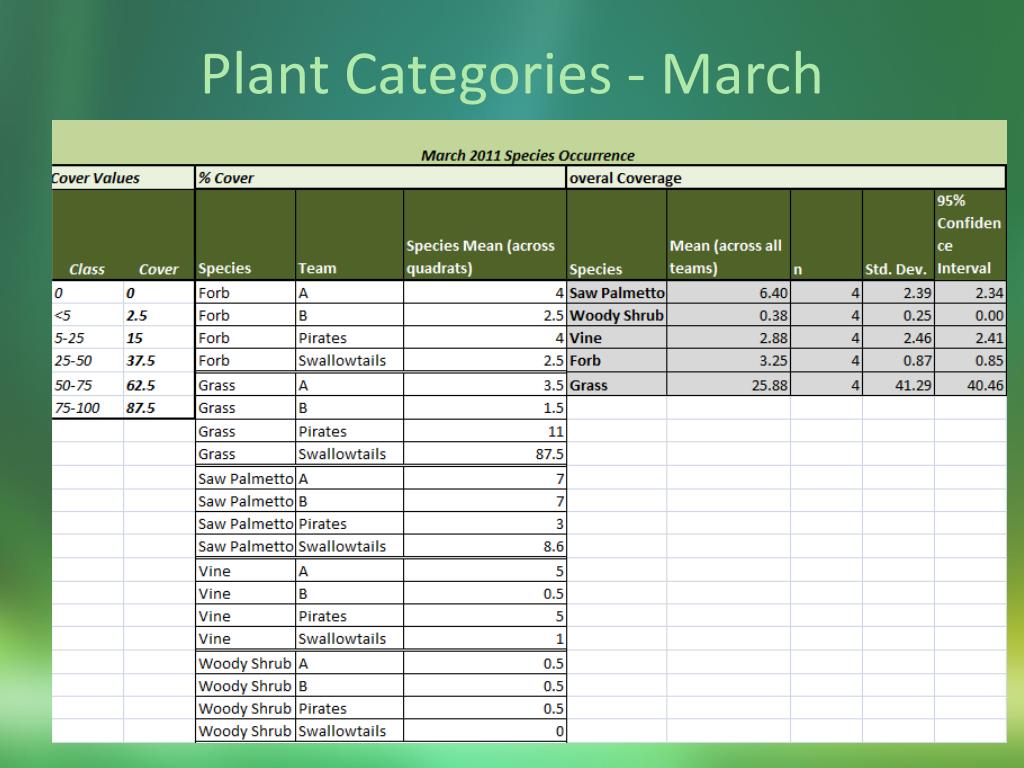Viewport: 1024px width, 768px height.
Task: Select the overall mean "2.88" for Vine
Action: [773, 338]
